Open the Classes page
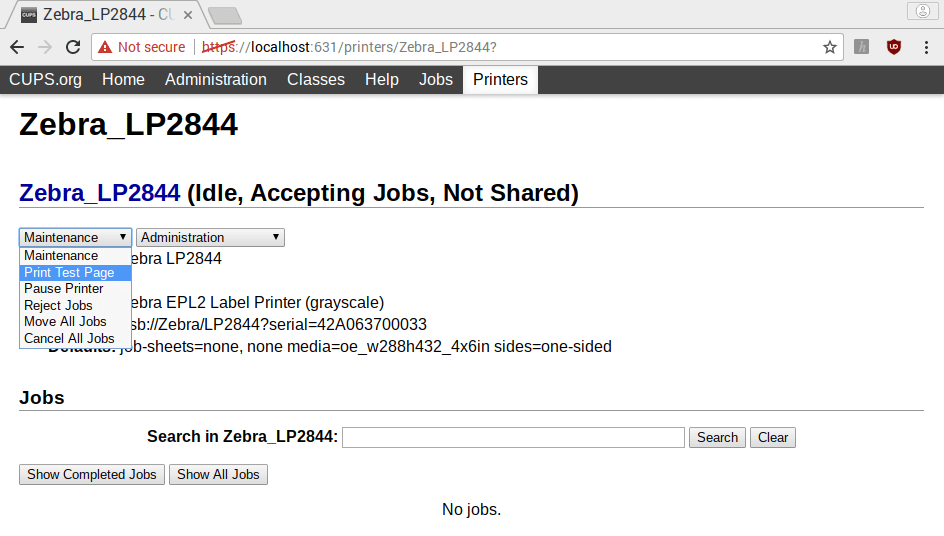The height and width of the screenshot is (536, 944). coord(315,79)
